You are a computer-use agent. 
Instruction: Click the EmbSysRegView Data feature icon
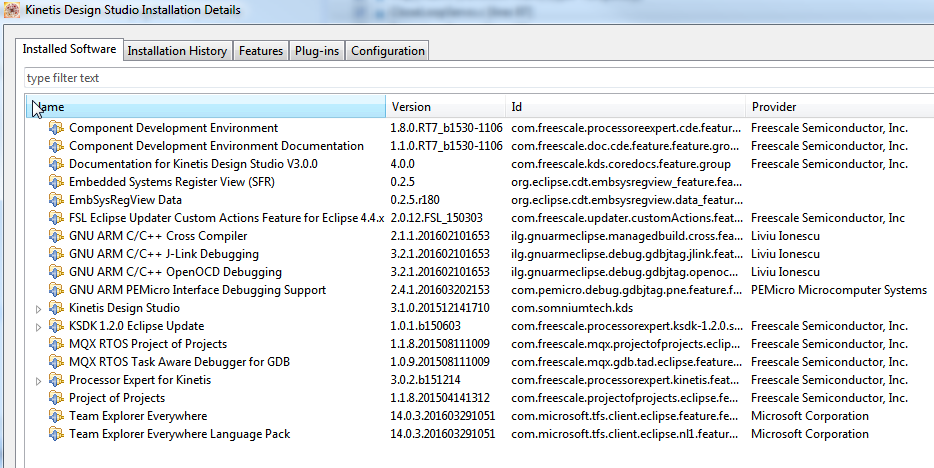(x=56, y=200)
